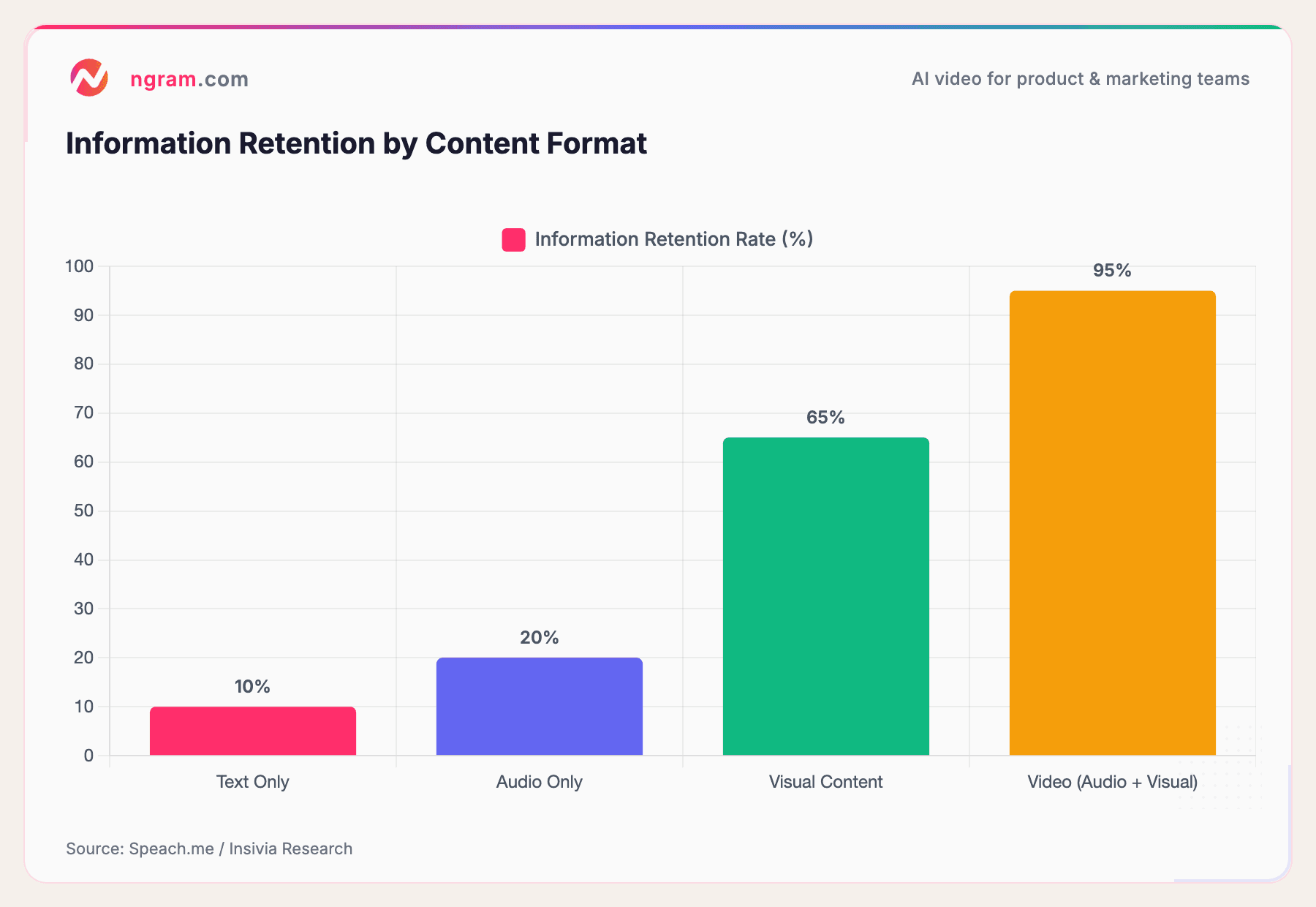Select the Text Only axis label
Viewport: 1316px width, 907px height.
point(252,782)
